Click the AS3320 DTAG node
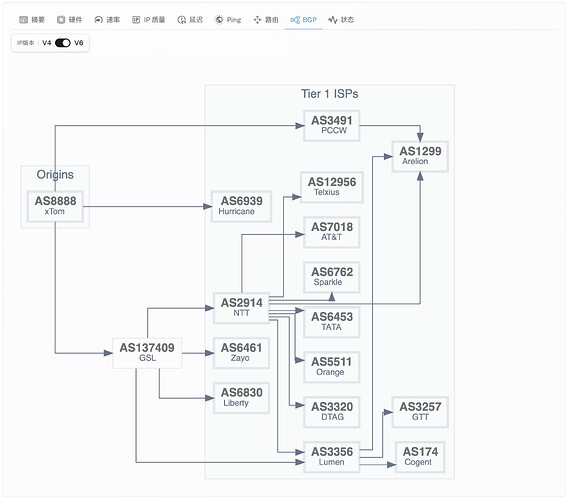 [332, 412]
